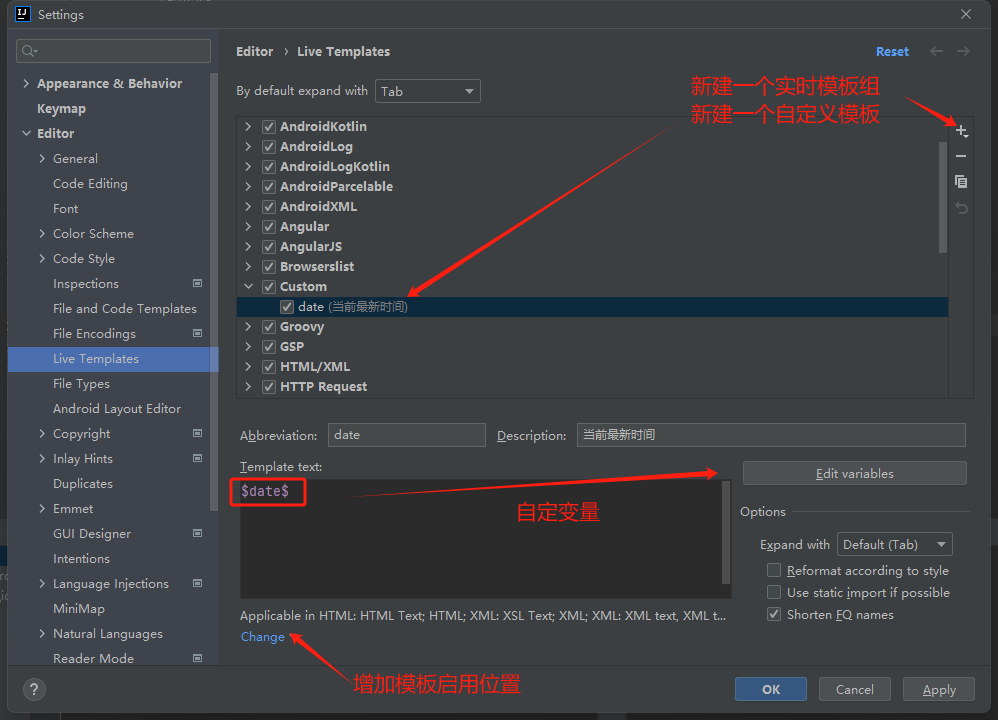Collapse the Custom template group

248,286
